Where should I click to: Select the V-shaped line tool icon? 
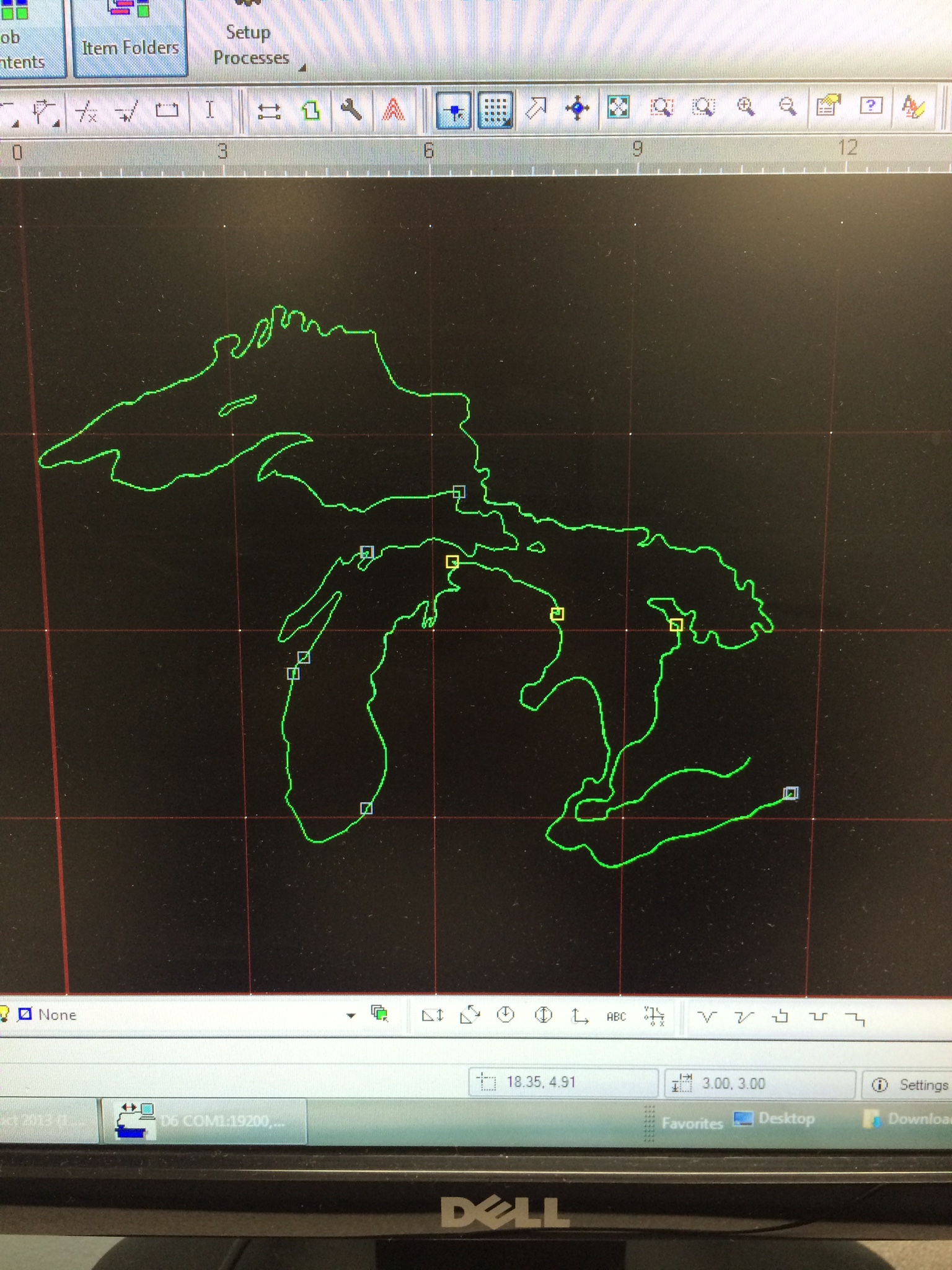707,1016
